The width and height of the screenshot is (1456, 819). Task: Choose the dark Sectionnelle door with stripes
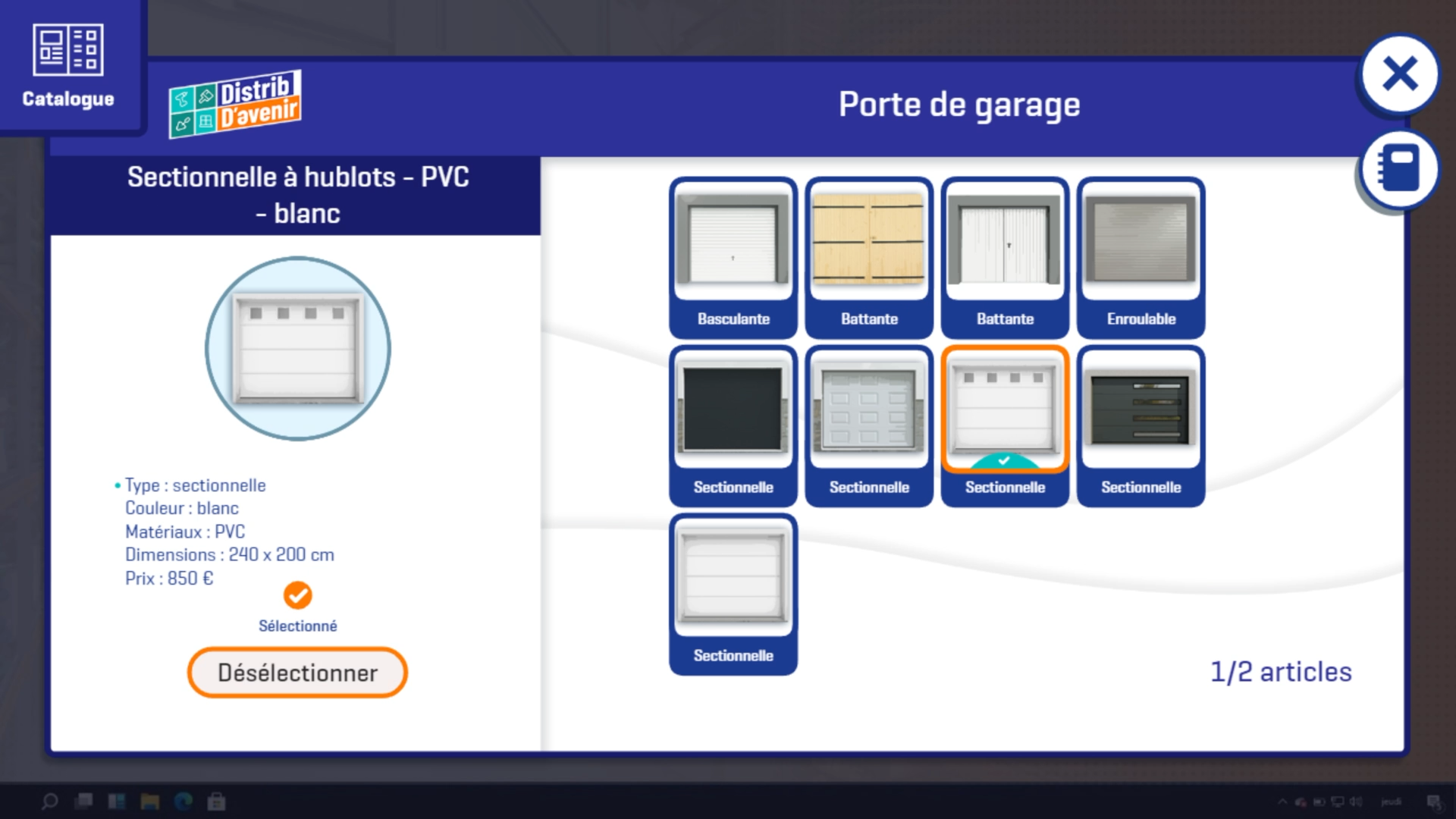coord(1141,426)
